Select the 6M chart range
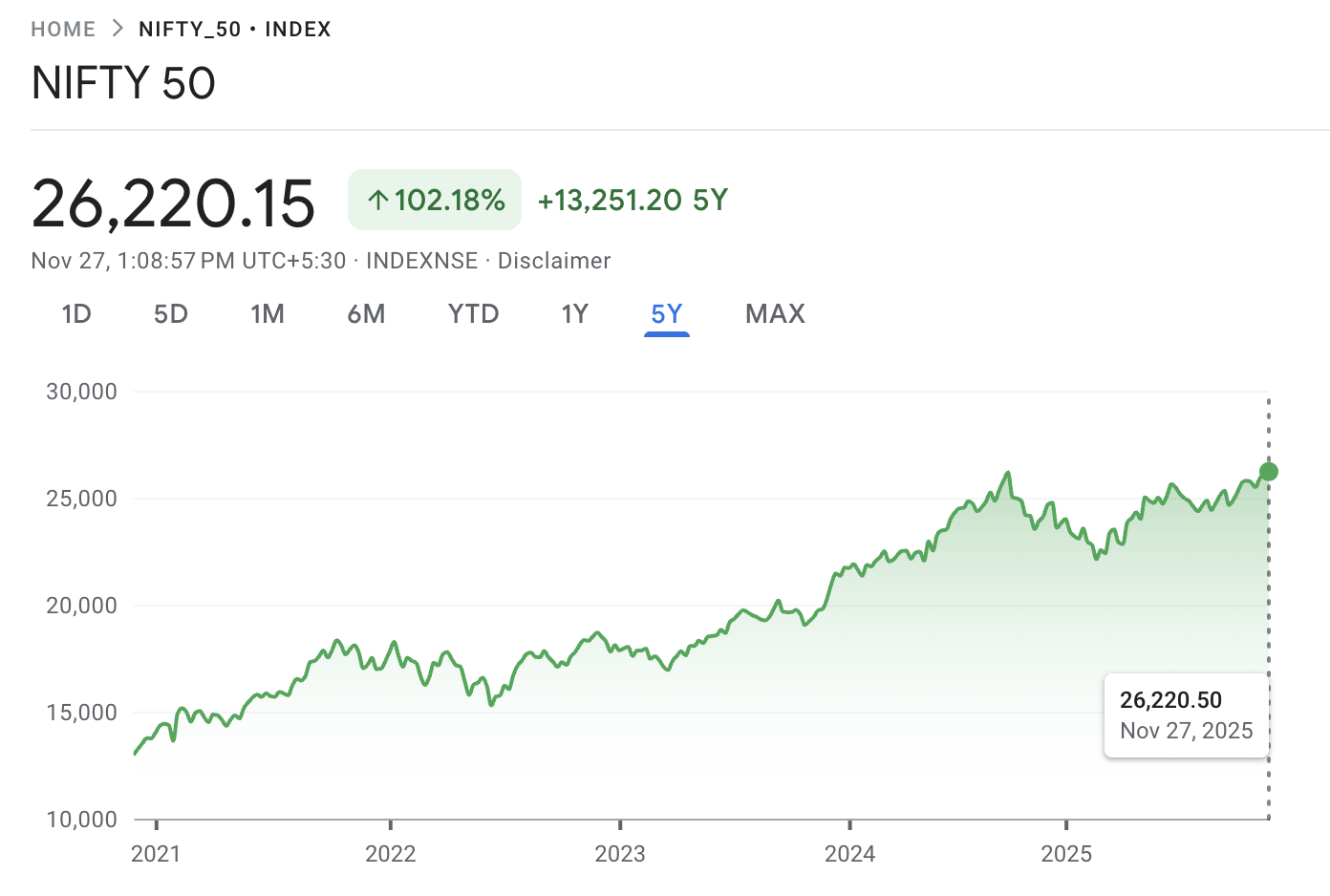 [x=367, y=313]
